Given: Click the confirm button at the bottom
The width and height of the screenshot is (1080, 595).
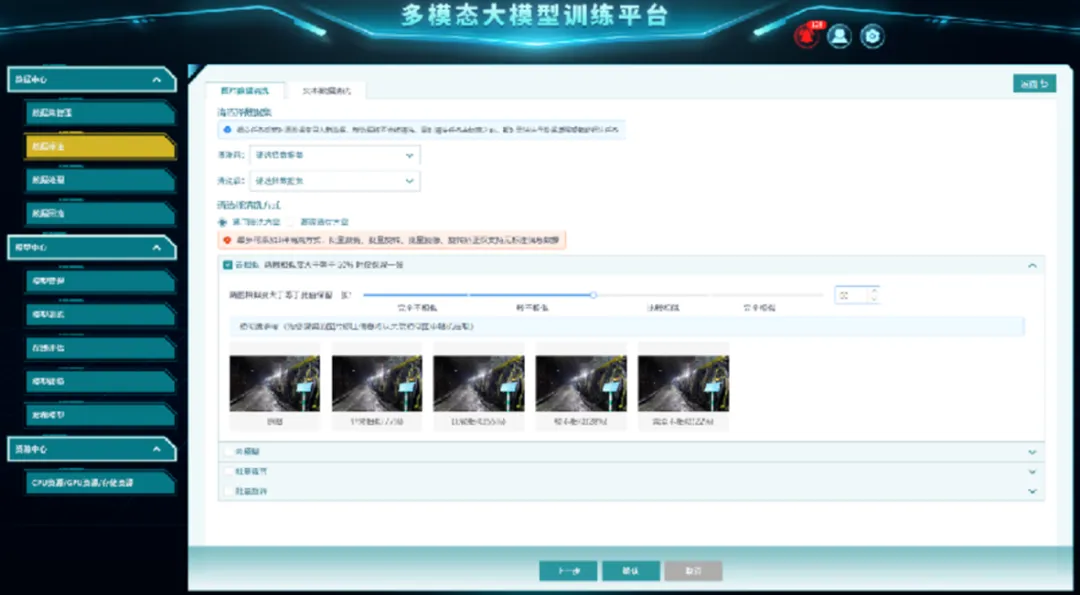Looking at the screenshot, I should (631, 570).
